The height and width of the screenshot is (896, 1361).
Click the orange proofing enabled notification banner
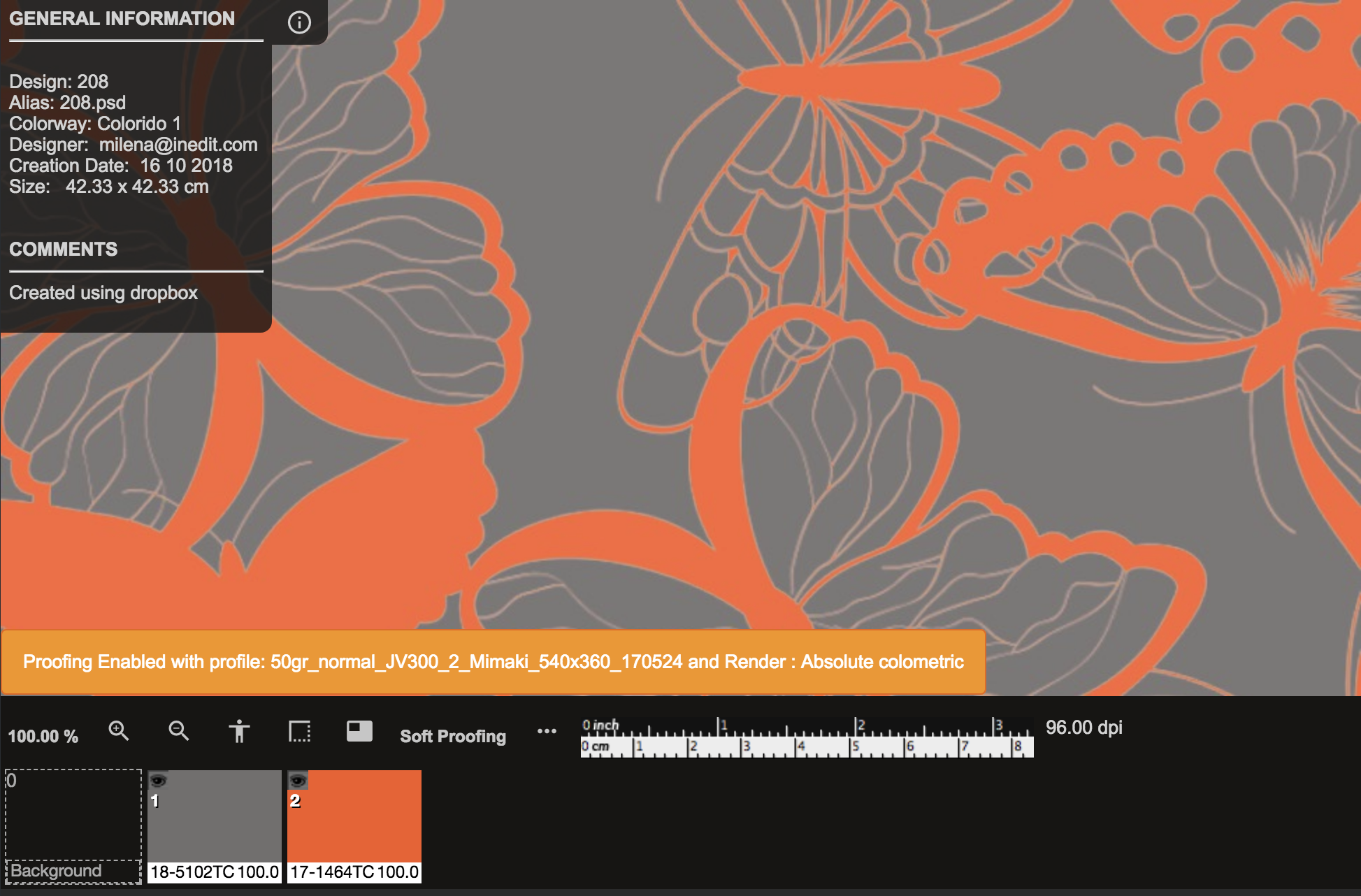493,662
